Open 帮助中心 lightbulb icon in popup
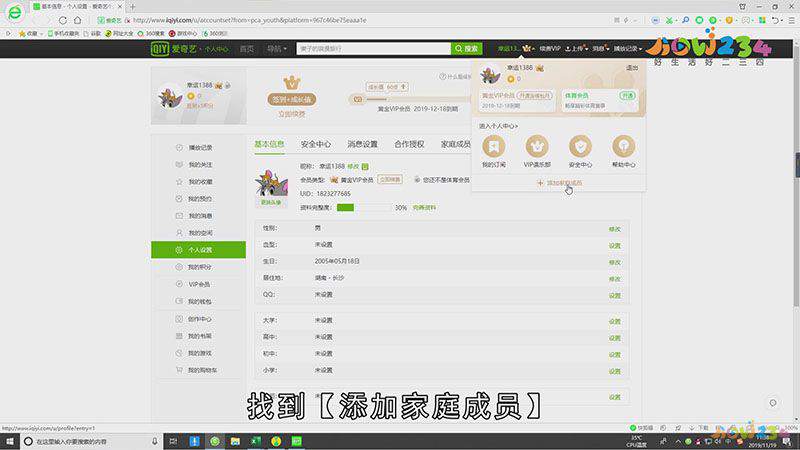Screen dimensions: 800x450 623,146
